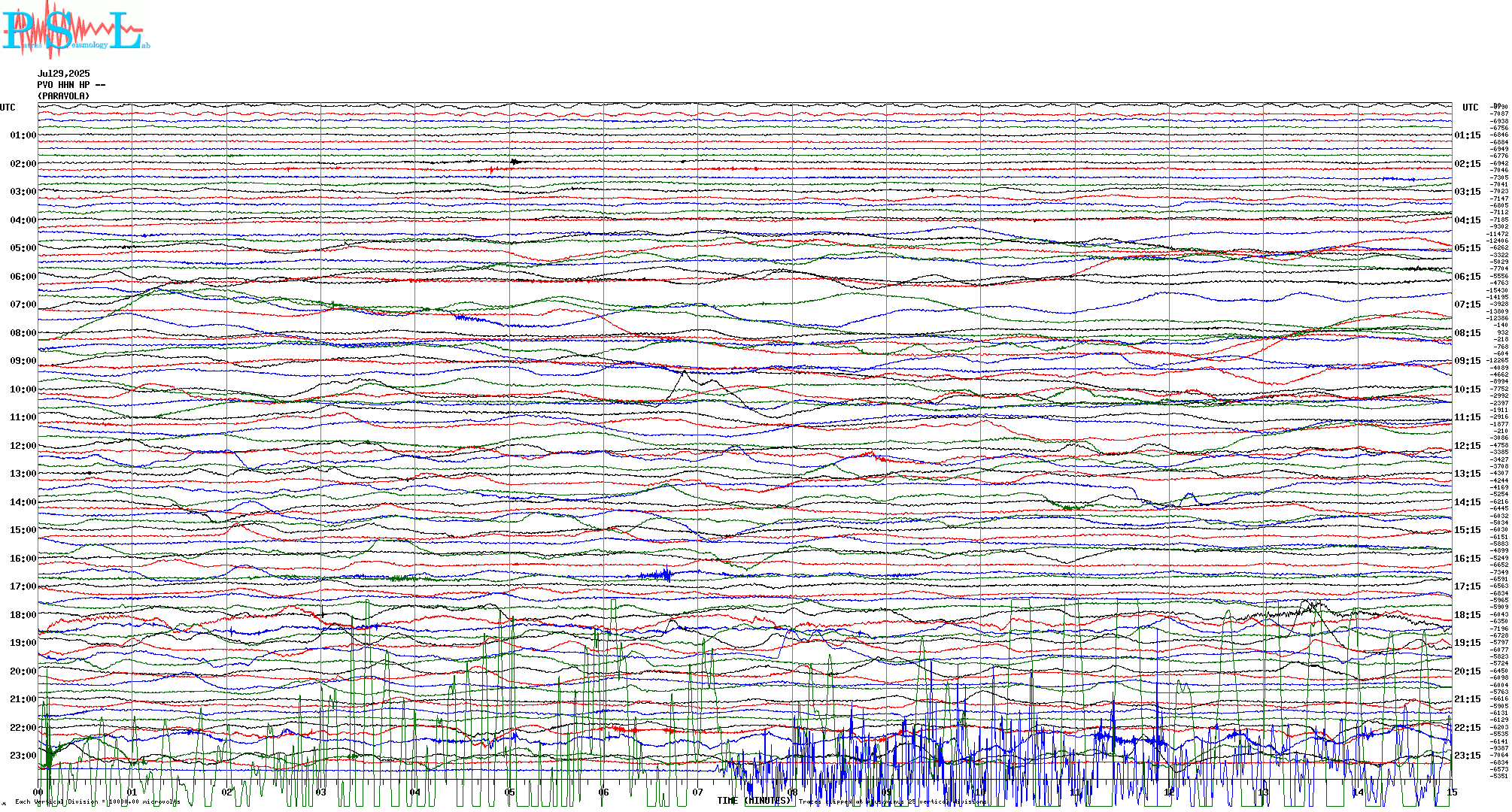Click minute tick label 05 on bottom axis
1512x812 pixels.
[x=510, y=792]
